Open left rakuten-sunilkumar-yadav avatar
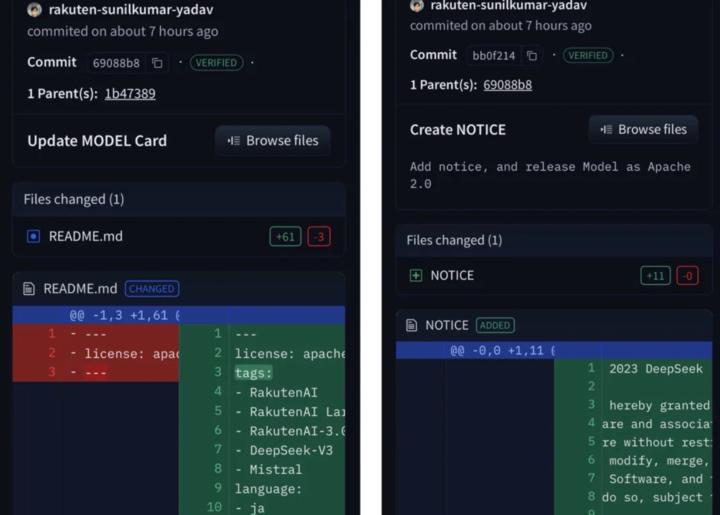 [x=35, y=9]
